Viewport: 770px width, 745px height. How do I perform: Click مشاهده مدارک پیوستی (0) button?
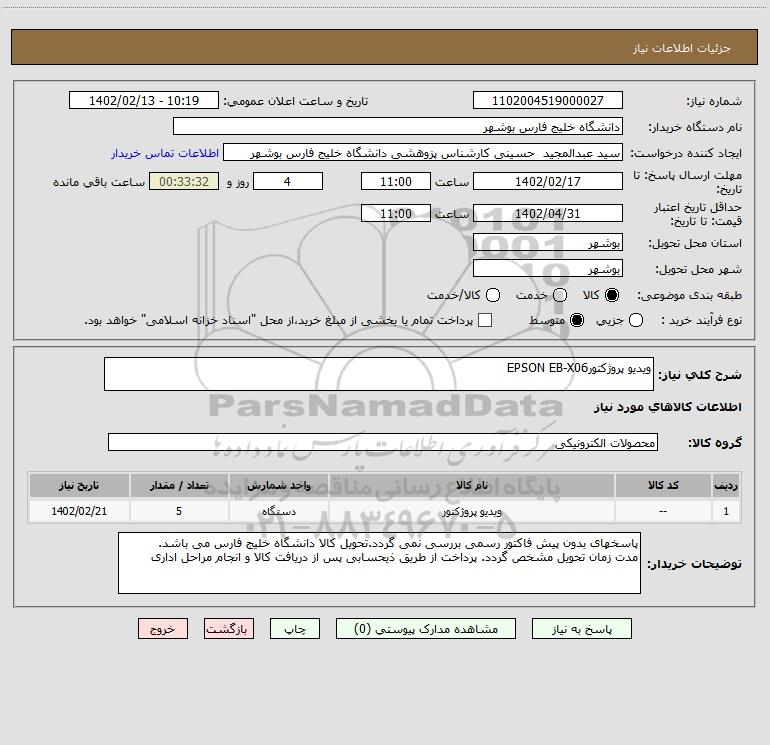426,629
